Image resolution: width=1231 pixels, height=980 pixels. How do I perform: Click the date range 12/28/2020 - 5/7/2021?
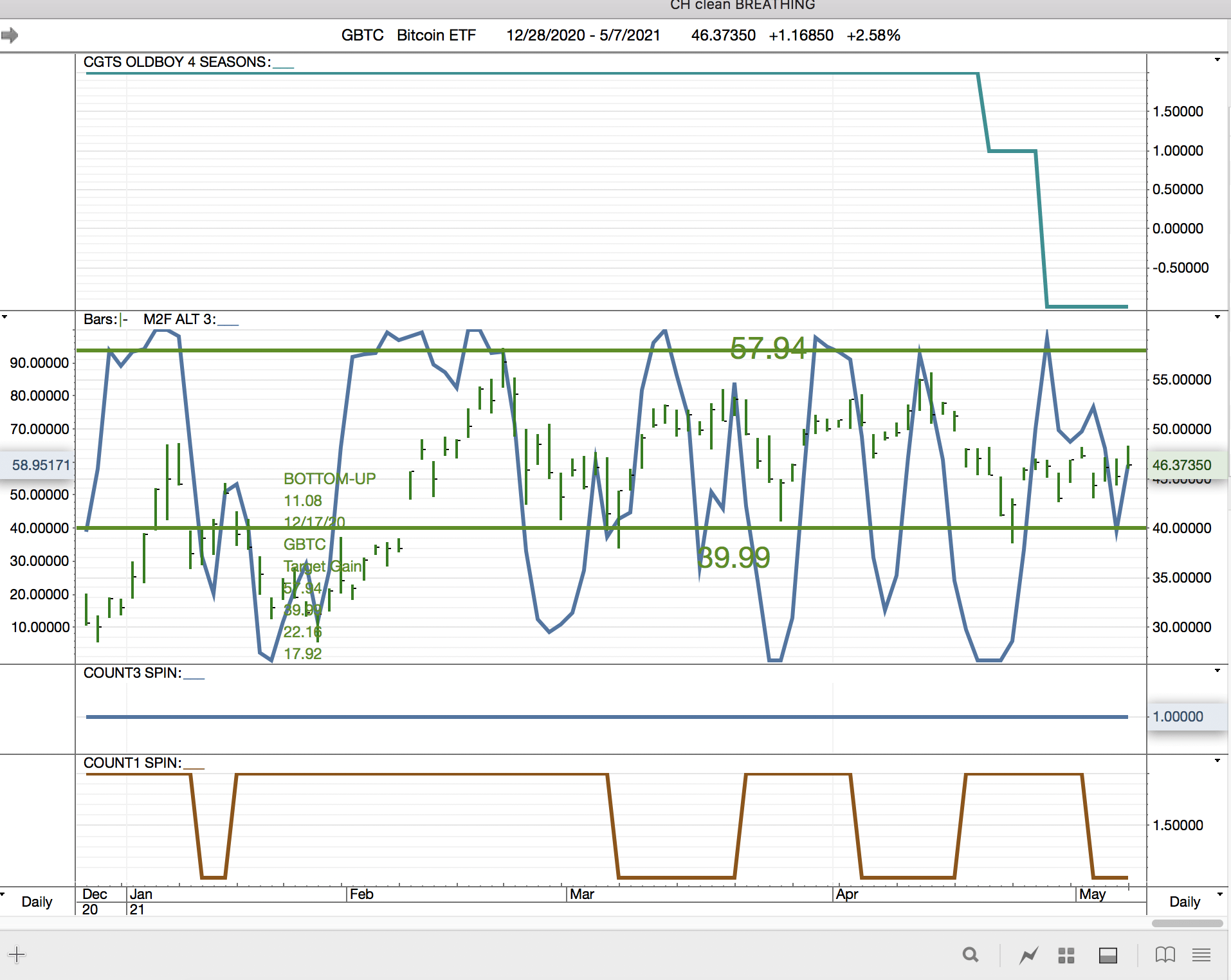click(583, 35)
